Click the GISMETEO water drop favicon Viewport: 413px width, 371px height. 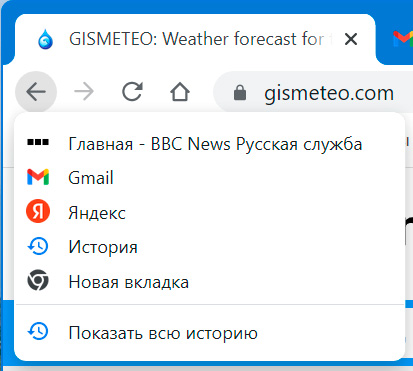46,39
